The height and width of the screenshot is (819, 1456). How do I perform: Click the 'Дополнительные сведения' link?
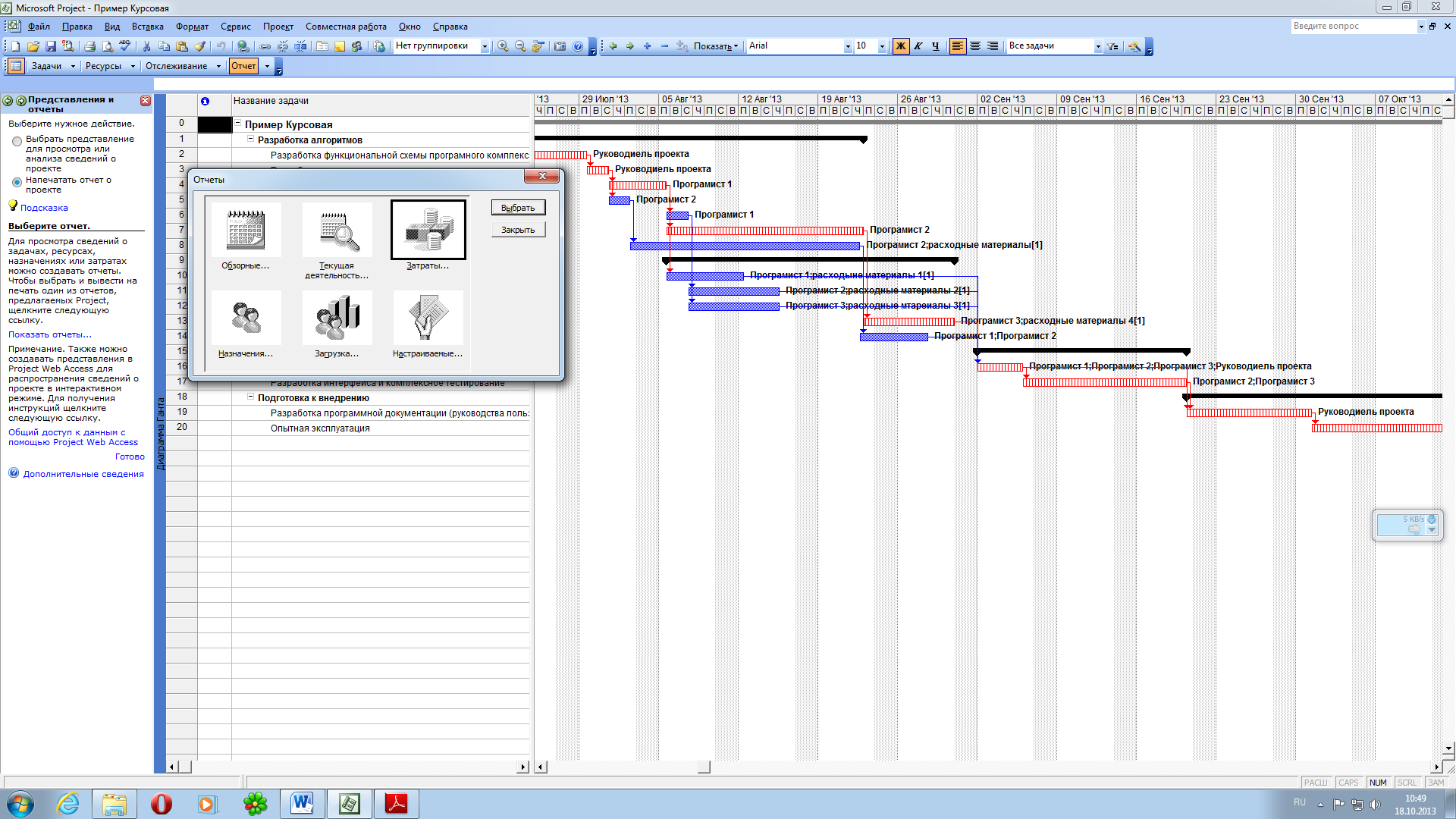(83, 474)
